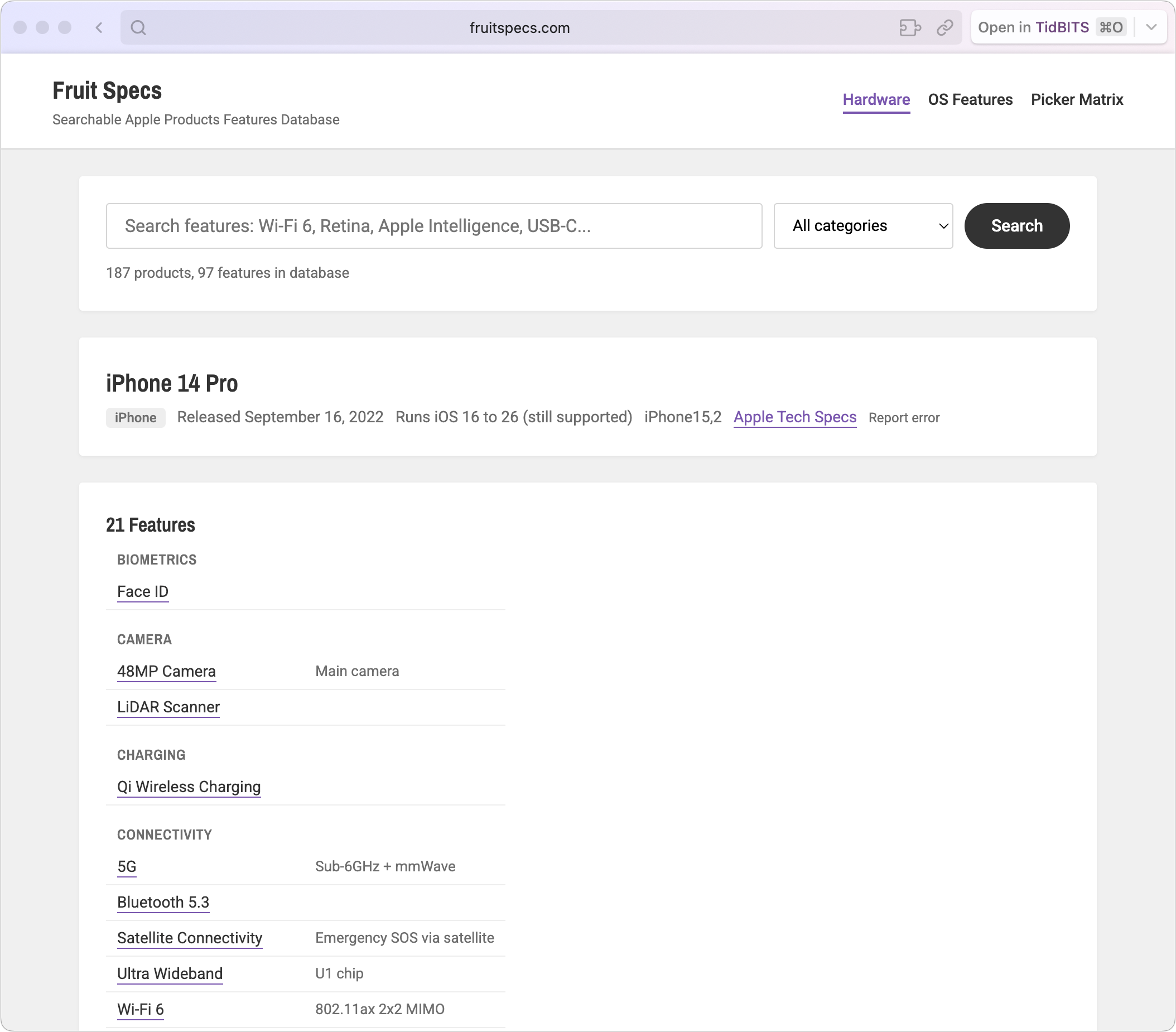This screenshot has width=1176, height=1032.
Task: Click the CHARGING section label
Action: pyautogui.click(x=151, y=755)
